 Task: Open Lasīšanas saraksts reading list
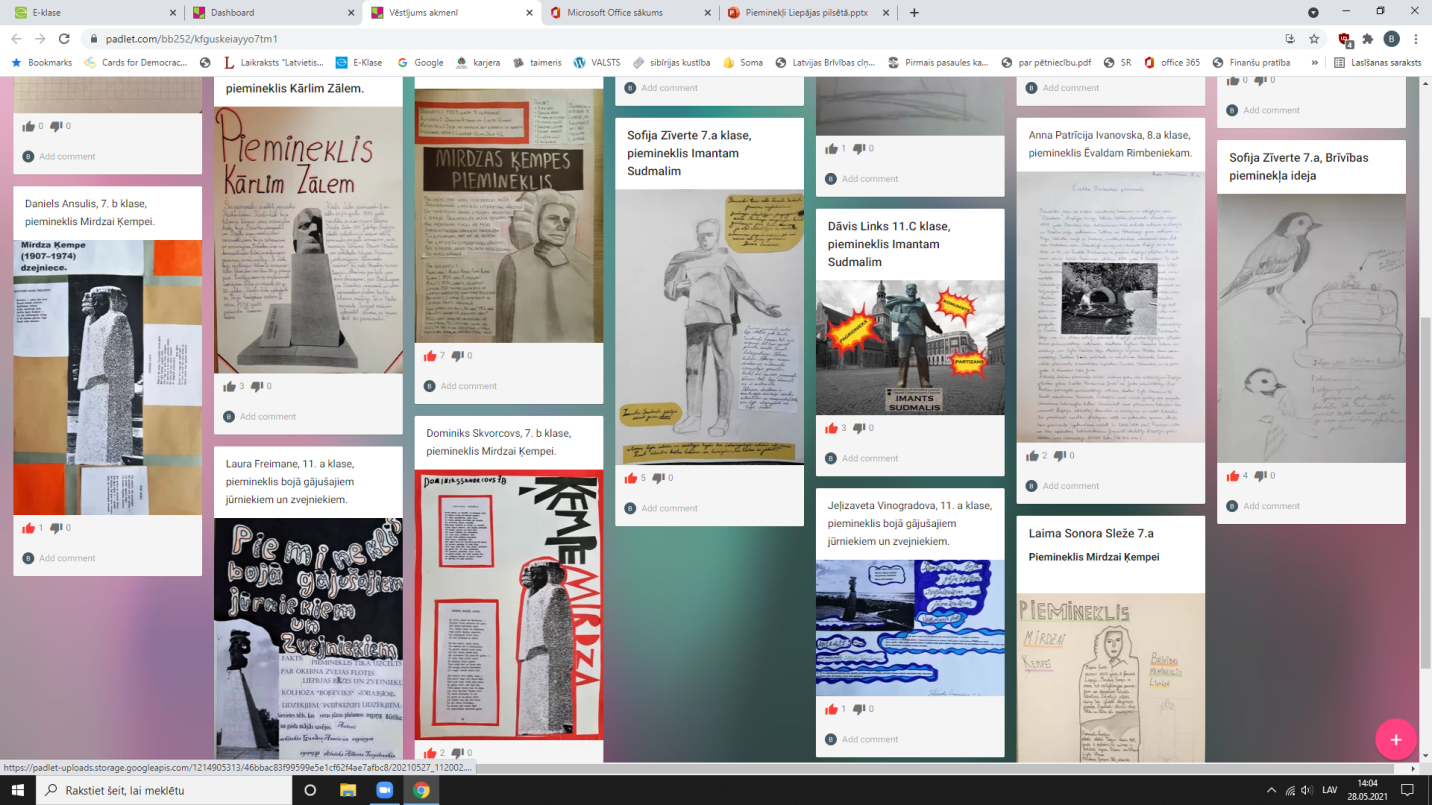click(1378, 62)
